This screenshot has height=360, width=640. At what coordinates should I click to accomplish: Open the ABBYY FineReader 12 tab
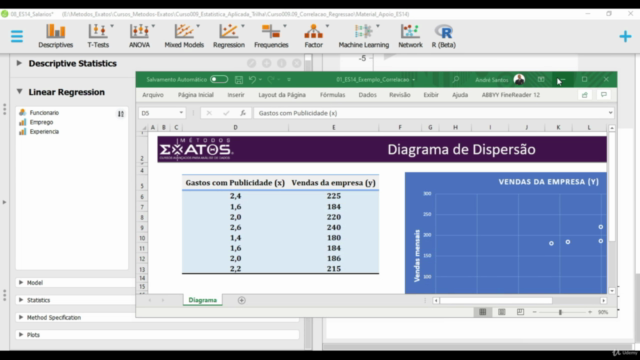511,95
